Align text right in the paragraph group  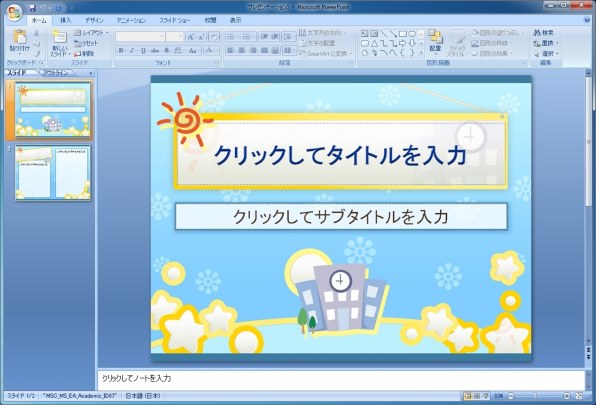tap(253, 50)
